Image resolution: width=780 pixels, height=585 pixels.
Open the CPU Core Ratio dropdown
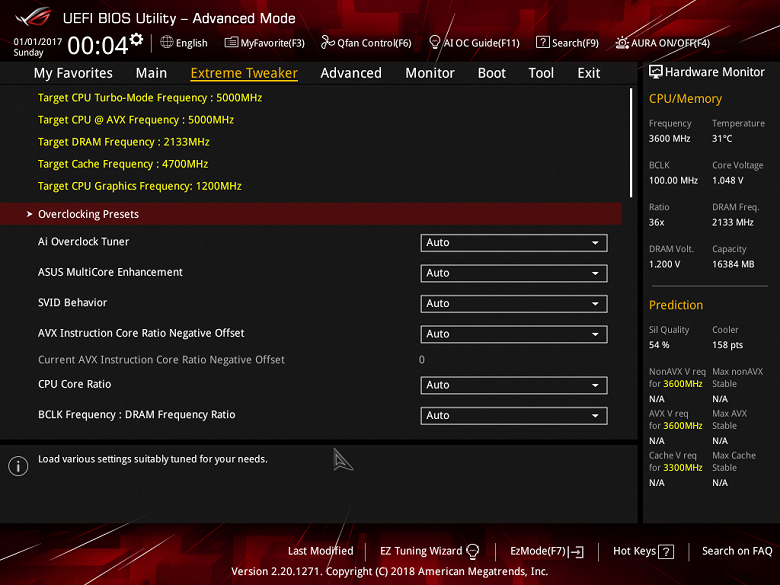click(514, 385)
